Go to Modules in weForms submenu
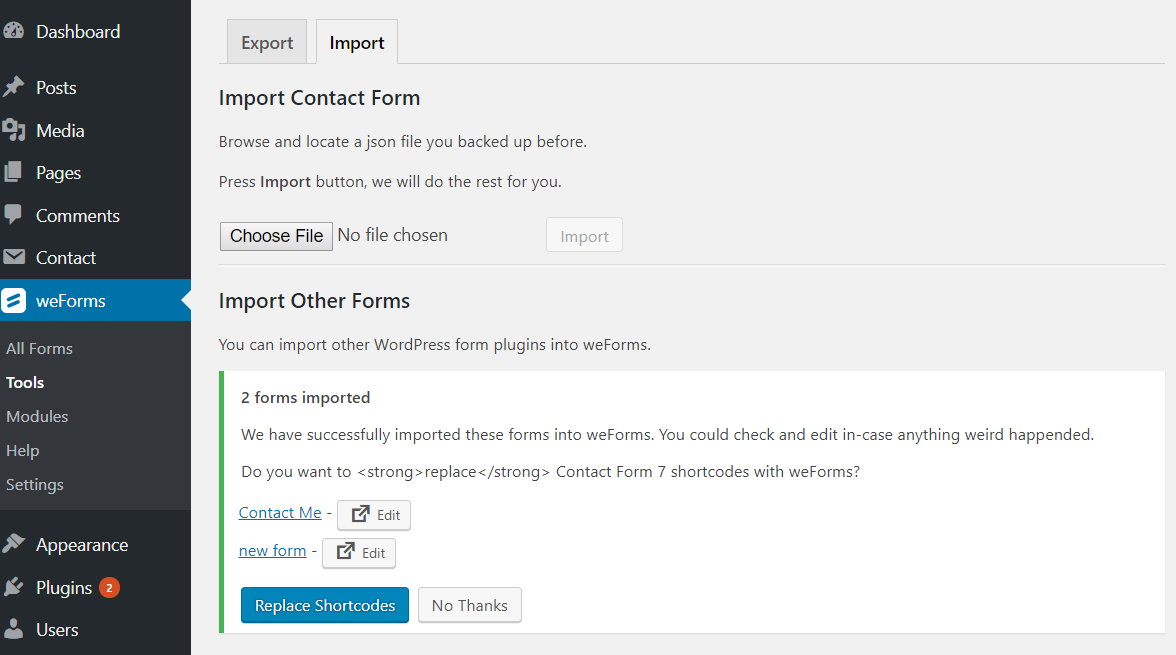The width and height of the screenshot is (1176, 655). click(x=37, y=416)
